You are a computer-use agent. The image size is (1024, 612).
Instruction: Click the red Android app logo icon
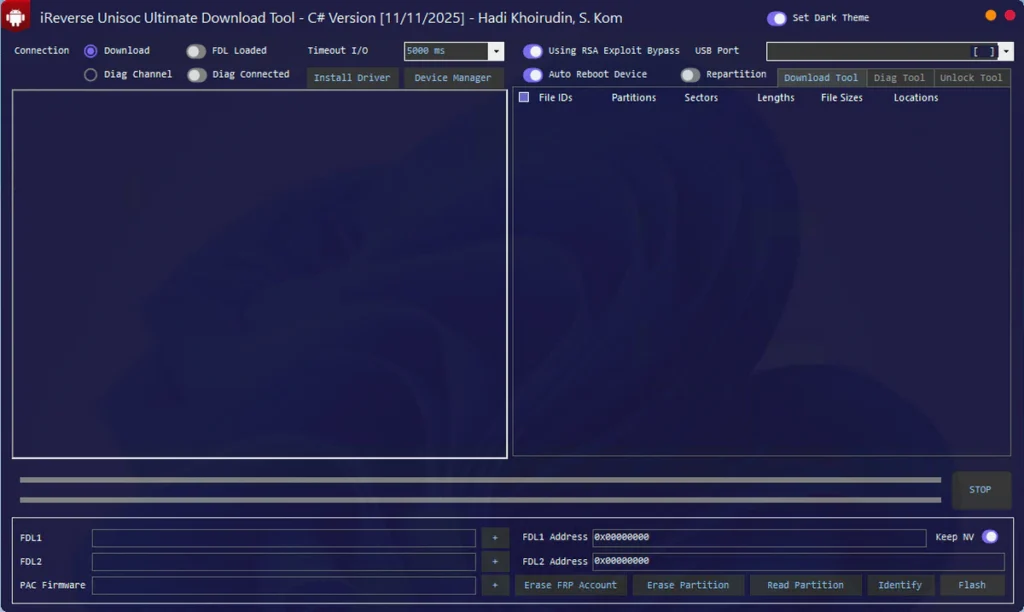tap(15, 17)
